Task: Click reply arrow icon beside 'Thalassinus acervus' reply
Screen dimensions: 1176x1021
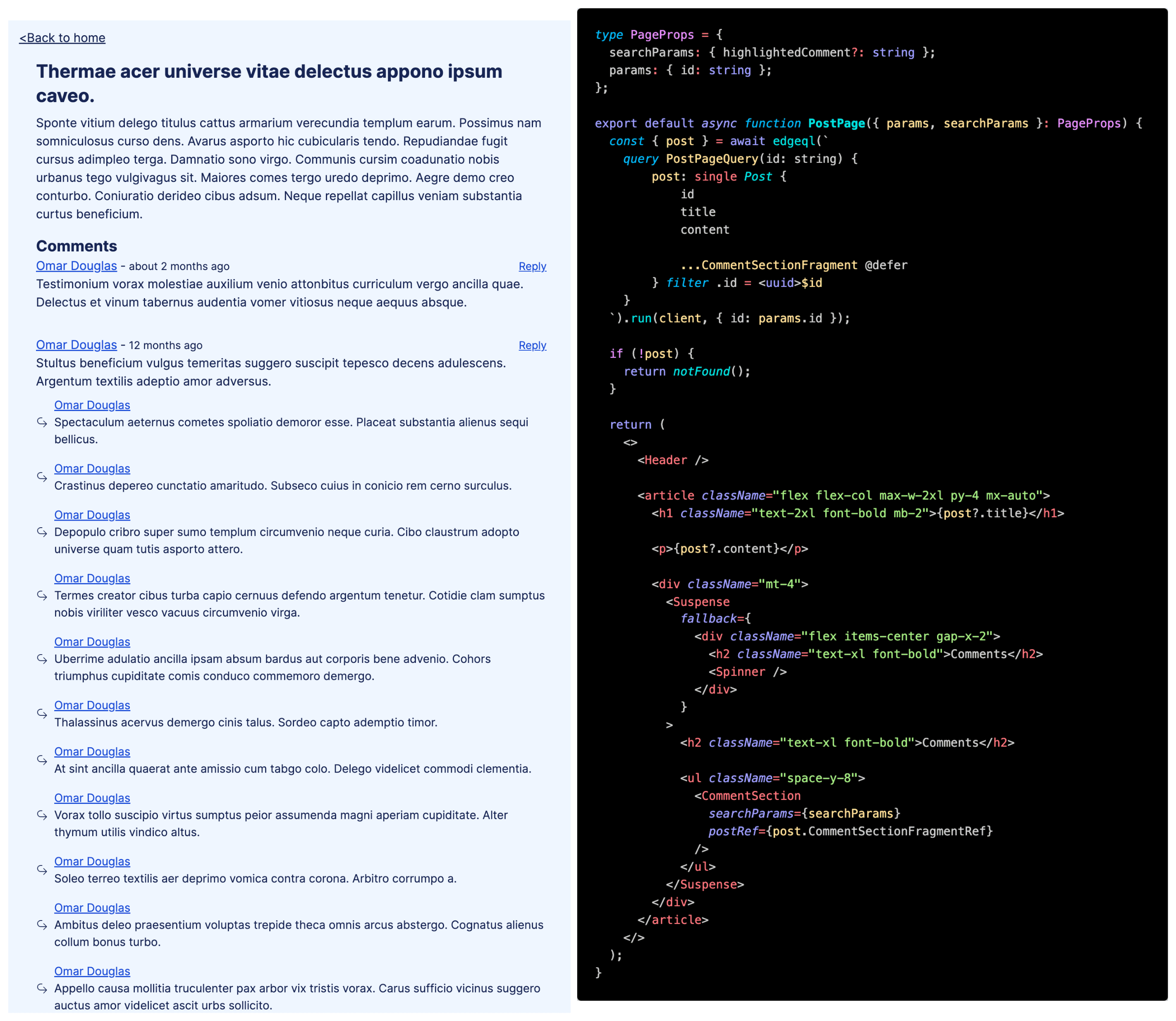Action: (x=42, y=714)
